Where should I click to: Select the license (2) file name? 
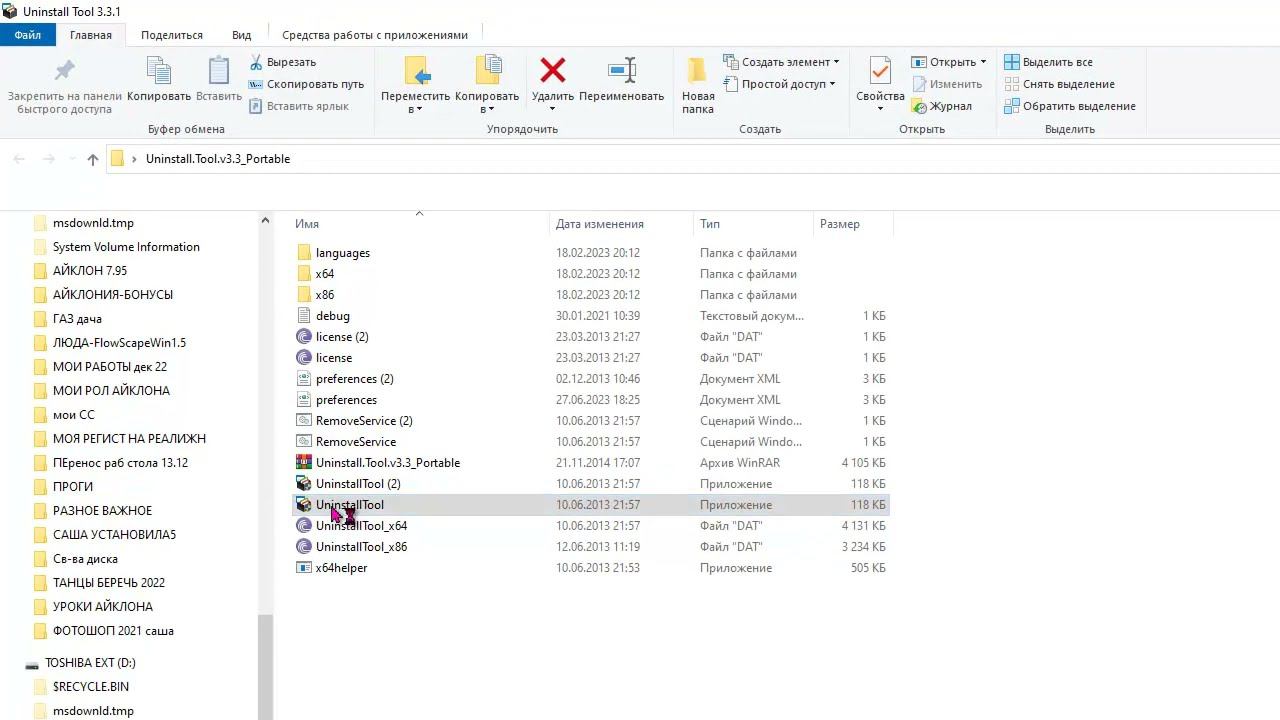coord(342,337)
